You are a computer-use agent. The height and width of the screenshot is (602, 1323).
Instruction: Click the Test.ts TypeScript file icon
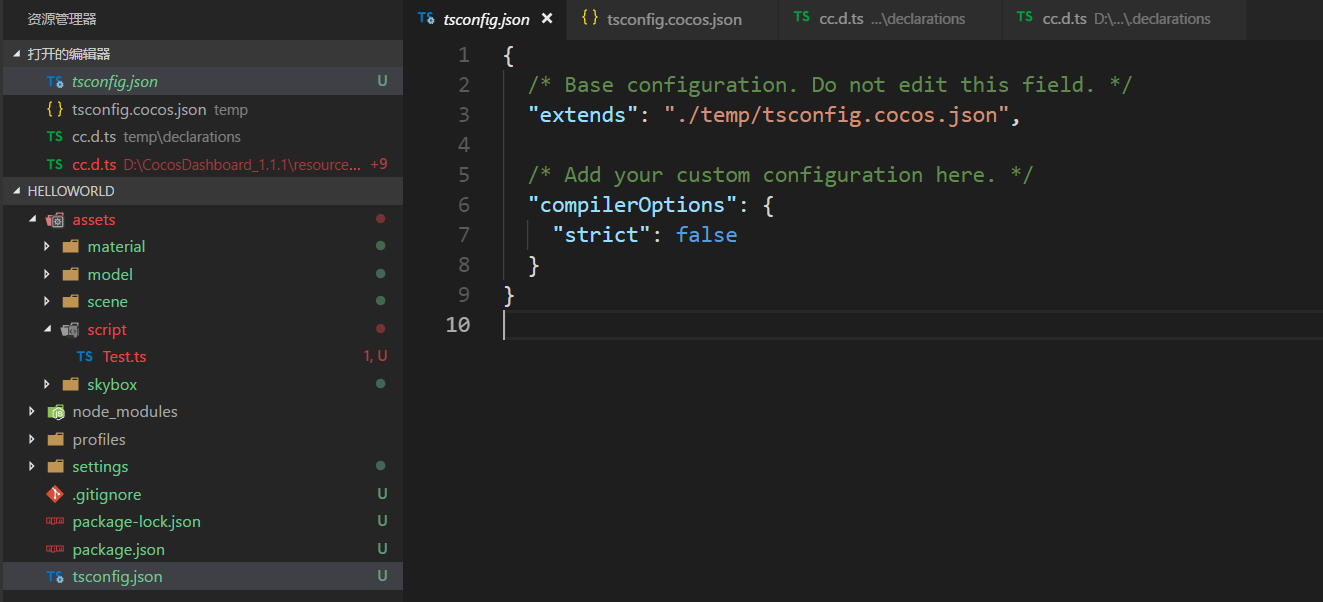pos(85,357)
